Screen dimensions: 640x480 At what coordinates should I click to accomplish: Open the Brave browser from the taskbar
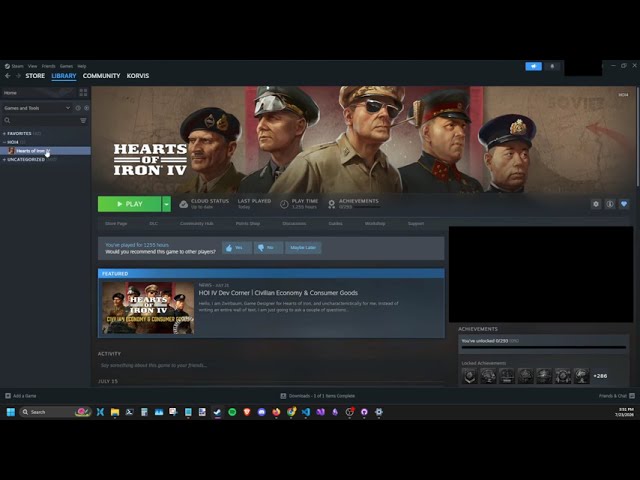(247, 412)
